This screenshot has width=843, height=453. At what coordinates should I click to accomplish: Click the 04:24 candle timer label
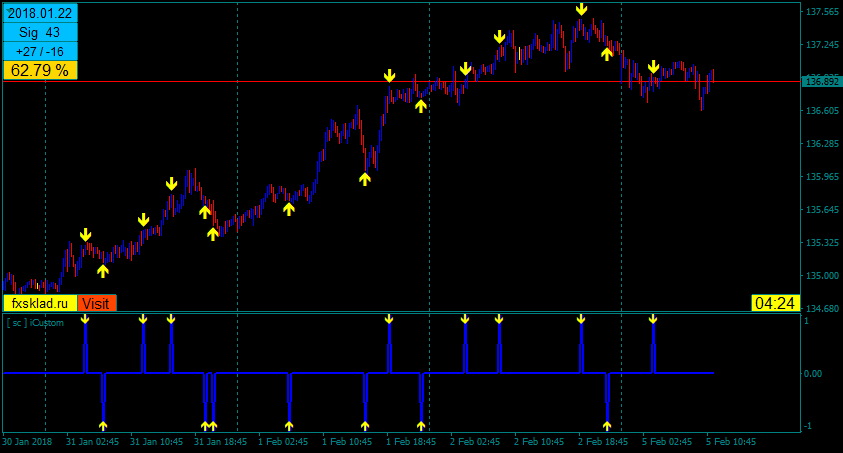775,304
